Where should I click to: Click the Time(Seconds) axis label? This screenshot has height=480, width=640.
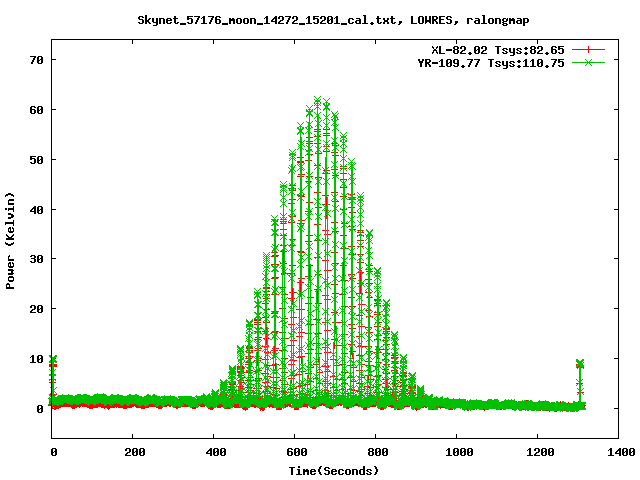point(334,471)
